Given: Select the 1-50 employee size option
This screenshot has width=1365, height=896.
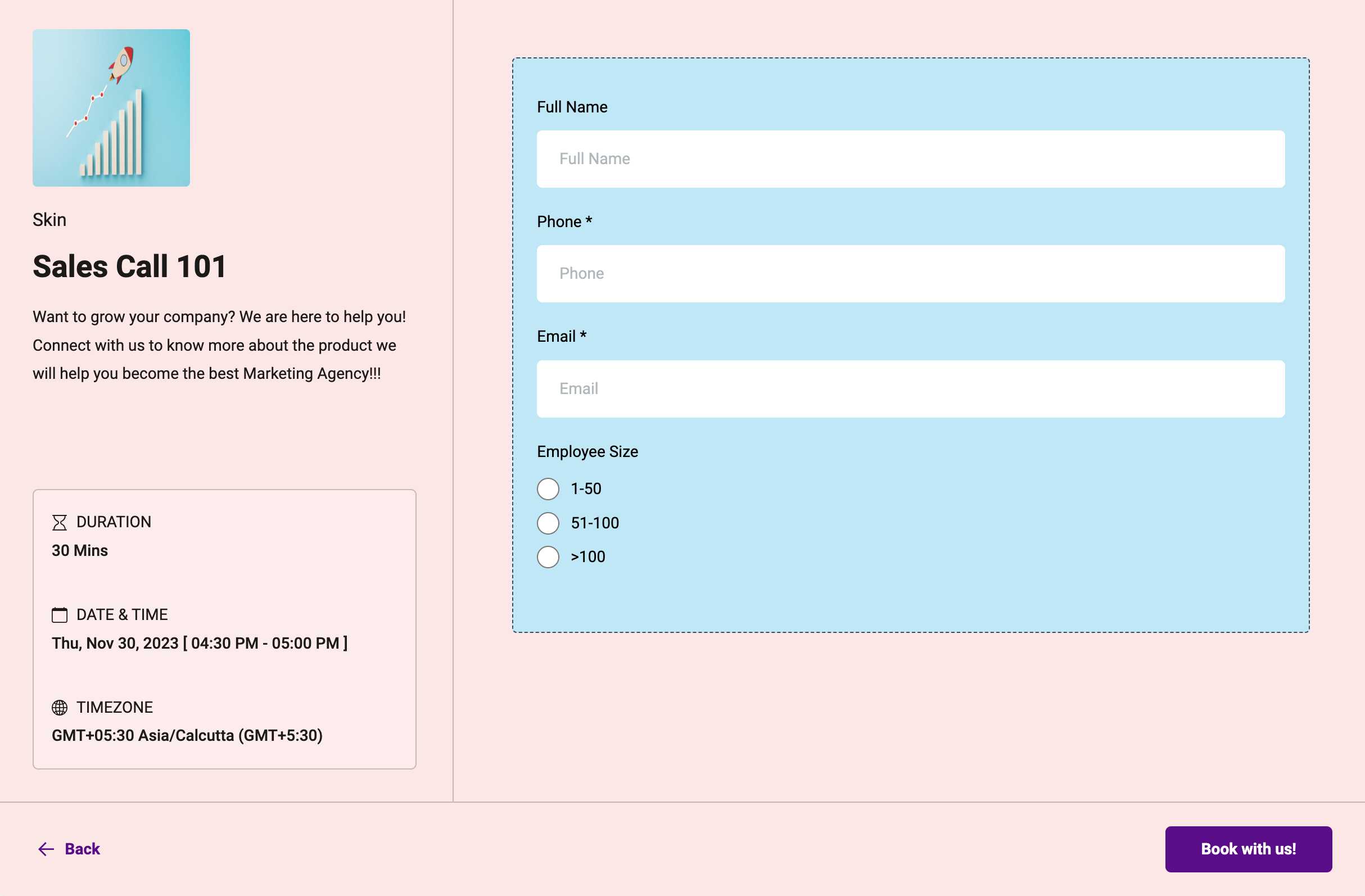Looking at the screenshot, I should [548, 488].
